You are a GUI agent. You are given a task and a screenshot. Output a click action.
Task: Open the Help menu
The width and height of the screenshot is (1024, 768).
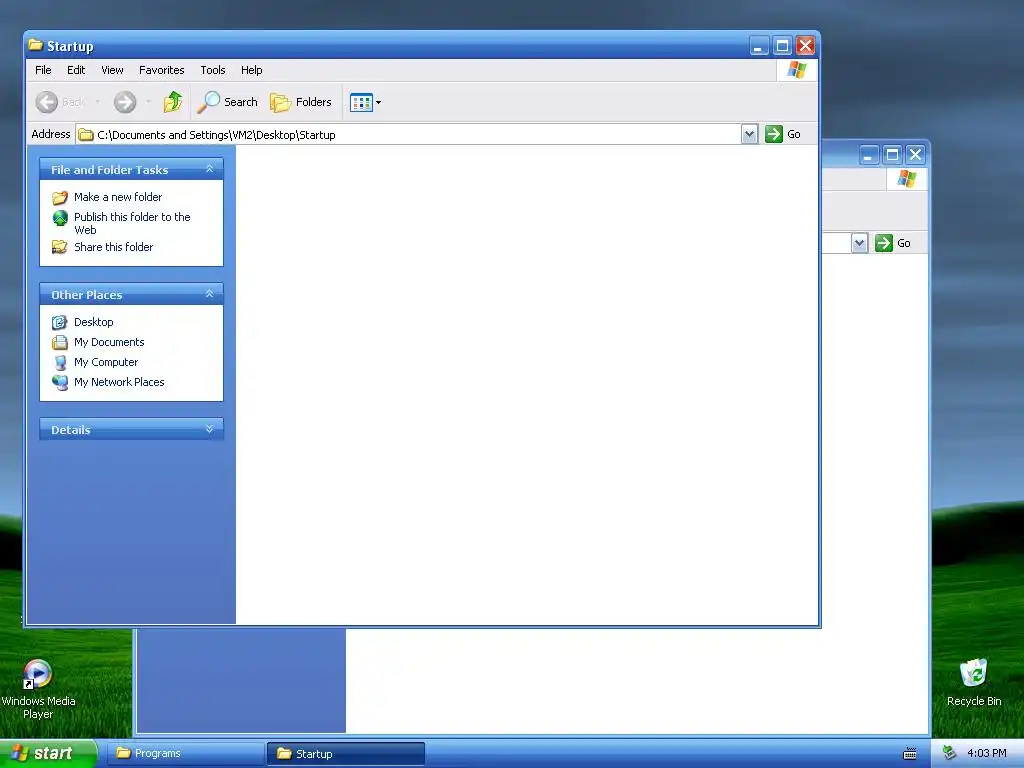pyautogui.click(x=251, y=70)
